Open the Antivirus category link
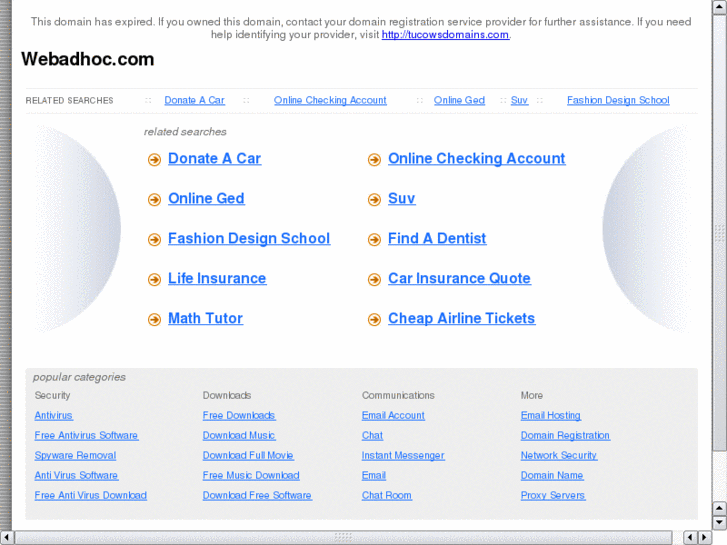Screen dimensions: 727x545 tap(53, 416)
